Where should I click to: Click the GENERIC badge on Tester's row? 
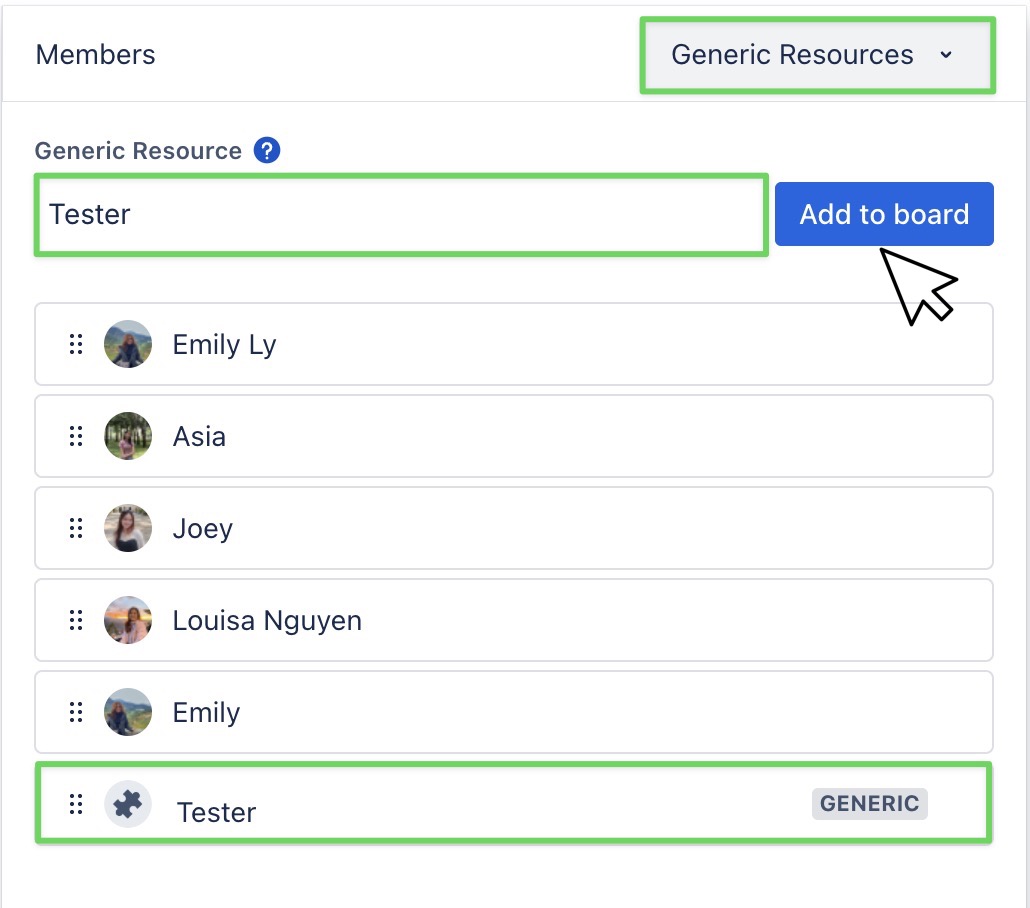tap(869, 803)
